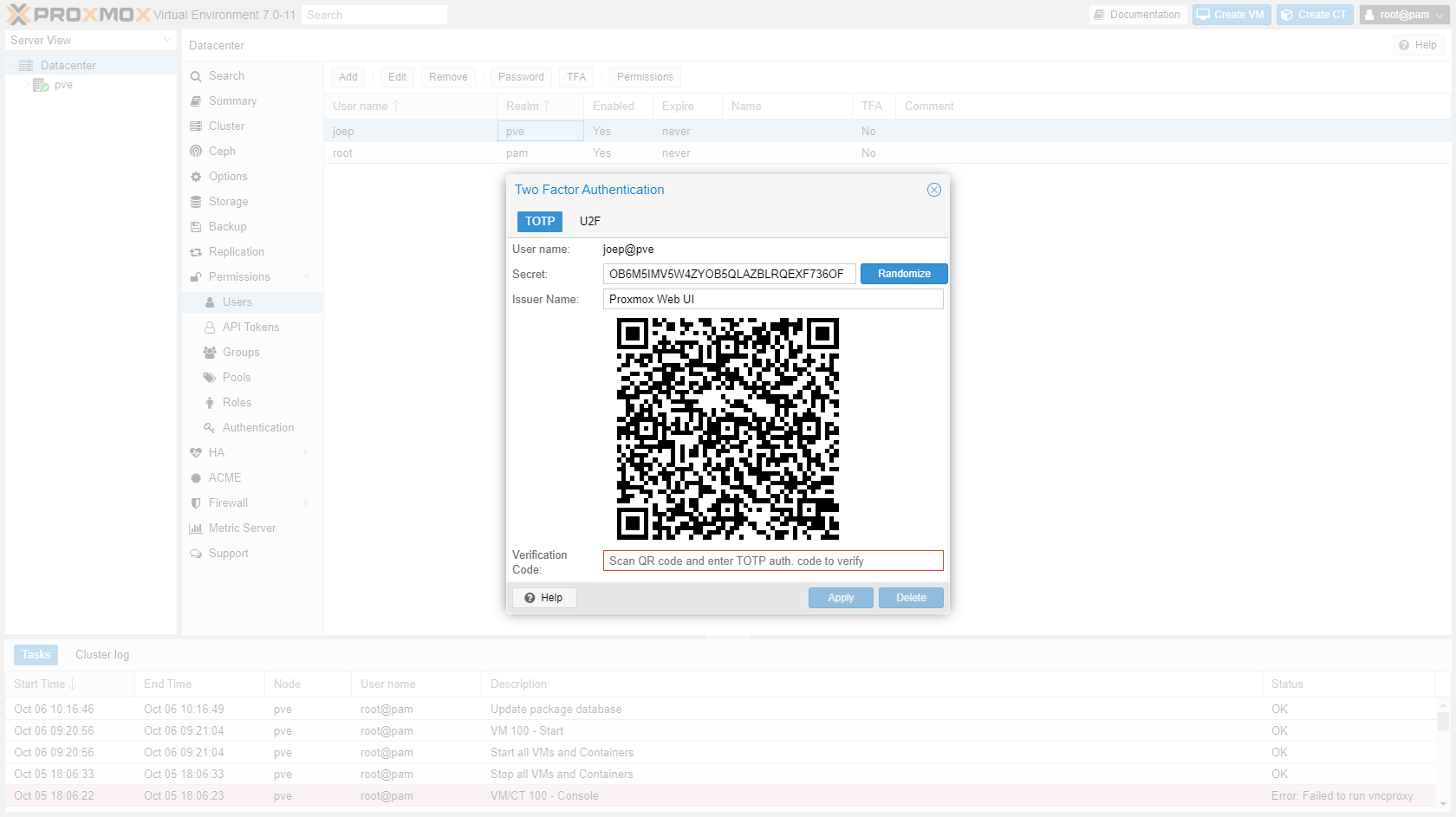Click the Create VM button

pyautogui.click(x=1231, y=15)
